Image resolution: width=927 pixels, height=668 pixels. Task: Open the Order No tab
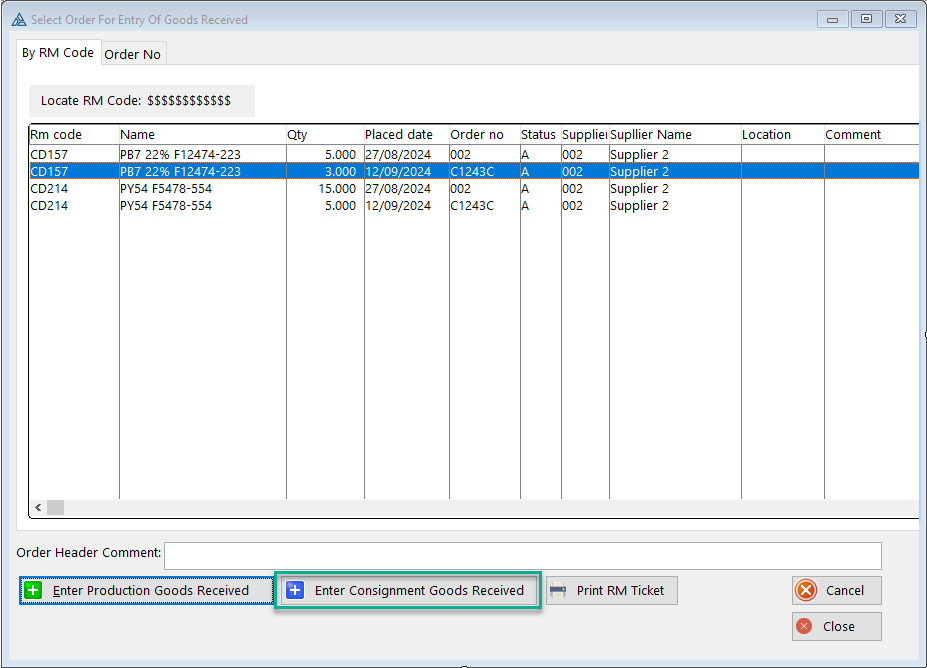132,54
